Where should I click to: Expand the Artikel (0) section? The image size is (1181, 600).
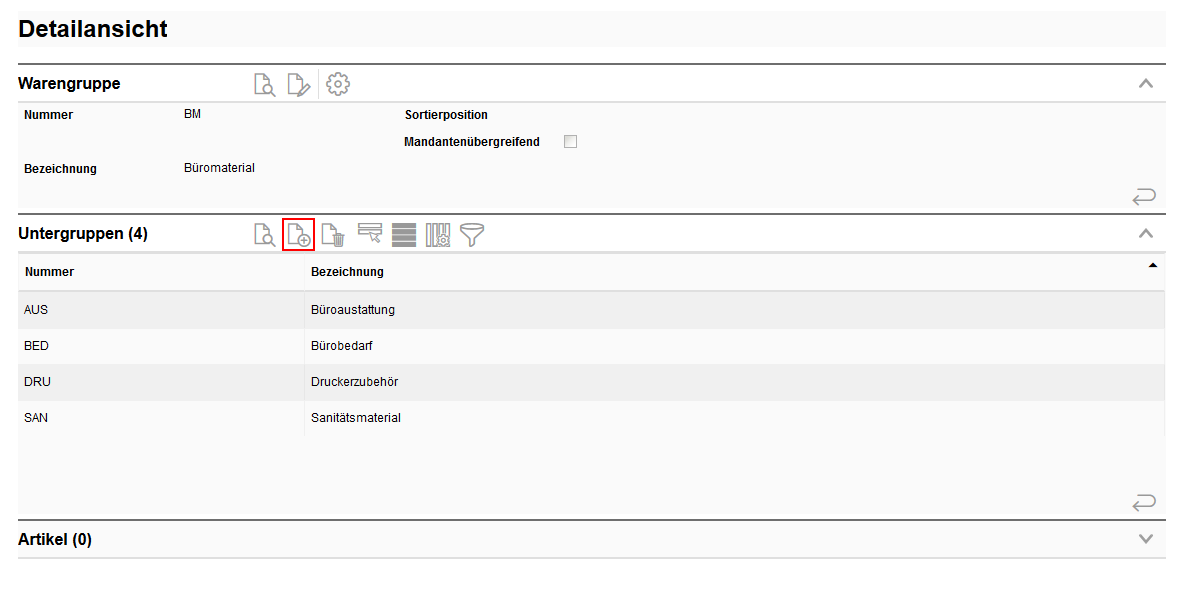pos(1146,539)
